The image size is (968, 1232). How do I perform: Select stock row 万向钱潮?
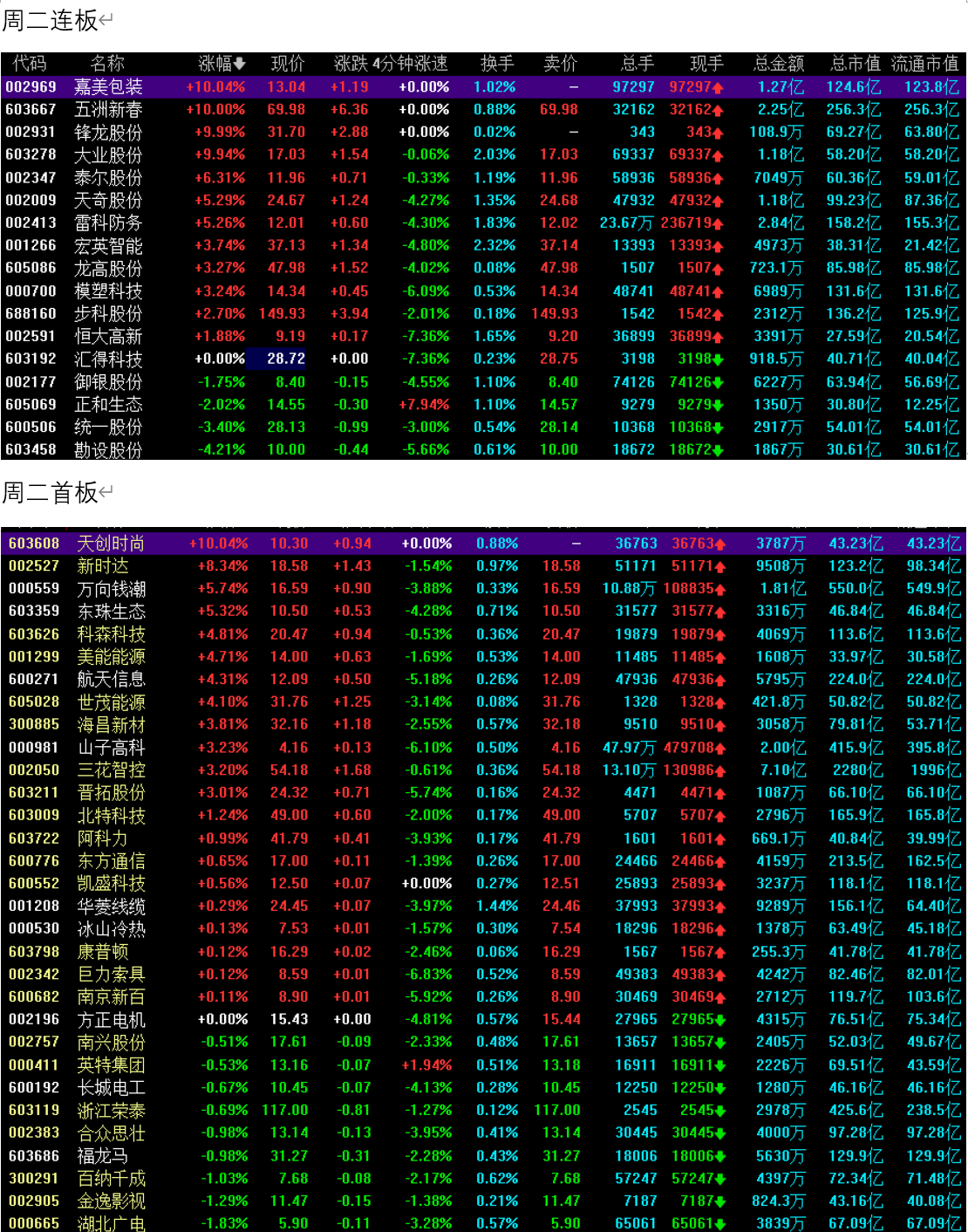click(483, 589)
